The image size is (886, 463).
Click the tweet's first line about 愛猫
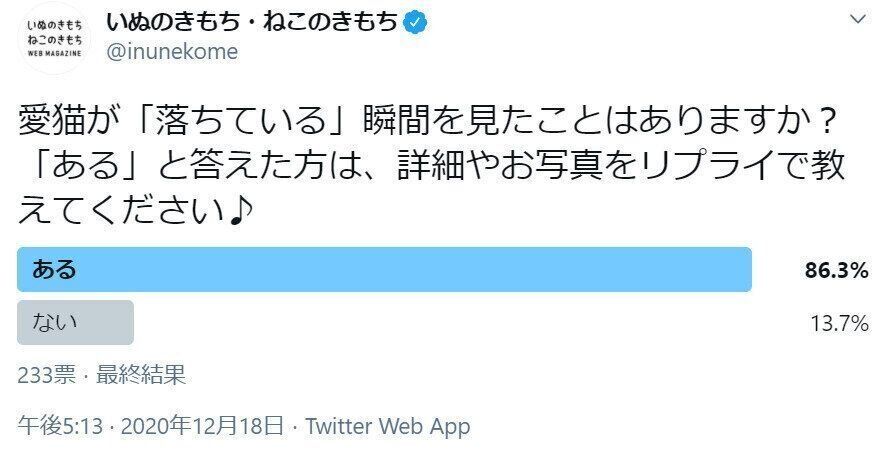coord(427,124)
